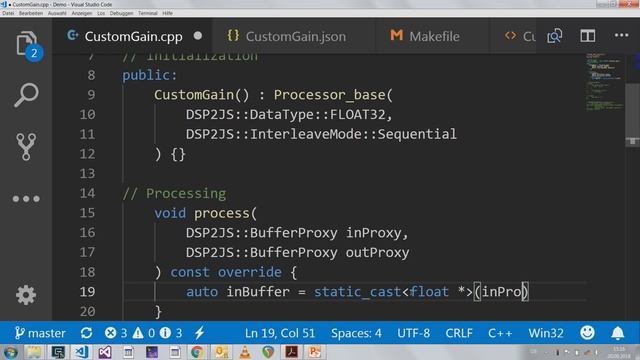Click line number 15 in the gutter
The width and height of the screenshot is (640, 360).
coord(87,213)
